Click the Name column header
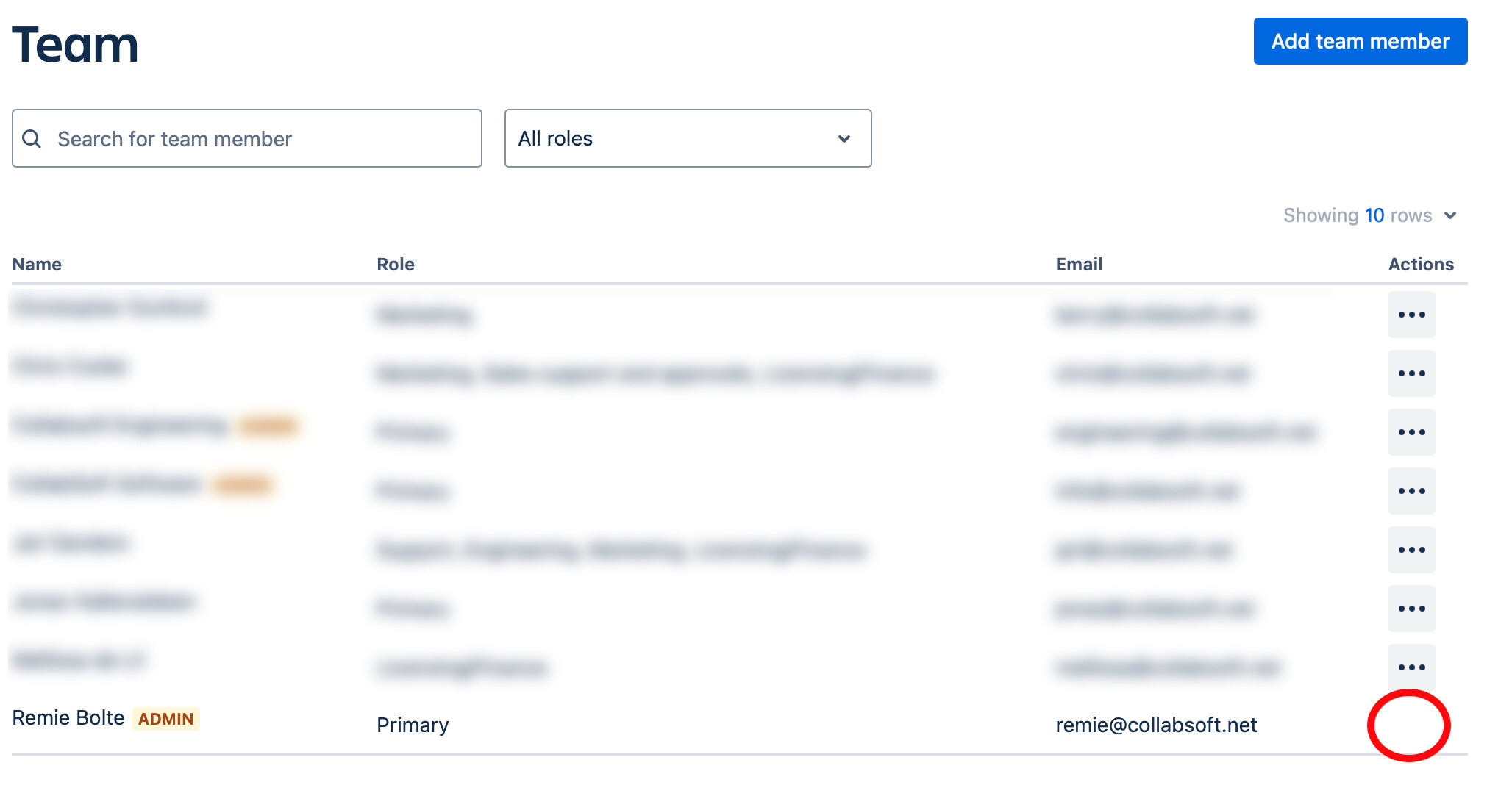Image resolution: width=1512 pixels, height=810 pixels. tap(37, 265)
